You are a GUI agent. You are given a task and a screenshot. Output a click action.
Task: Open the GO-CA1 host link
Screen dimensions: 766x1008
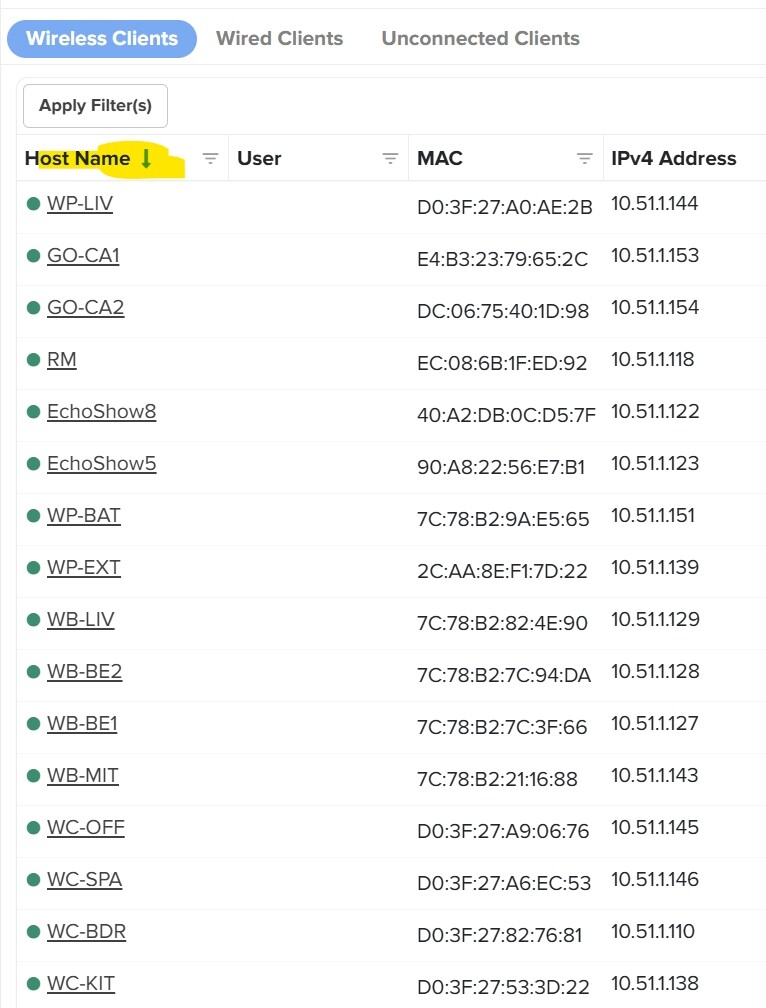click(x=83, y=256)
